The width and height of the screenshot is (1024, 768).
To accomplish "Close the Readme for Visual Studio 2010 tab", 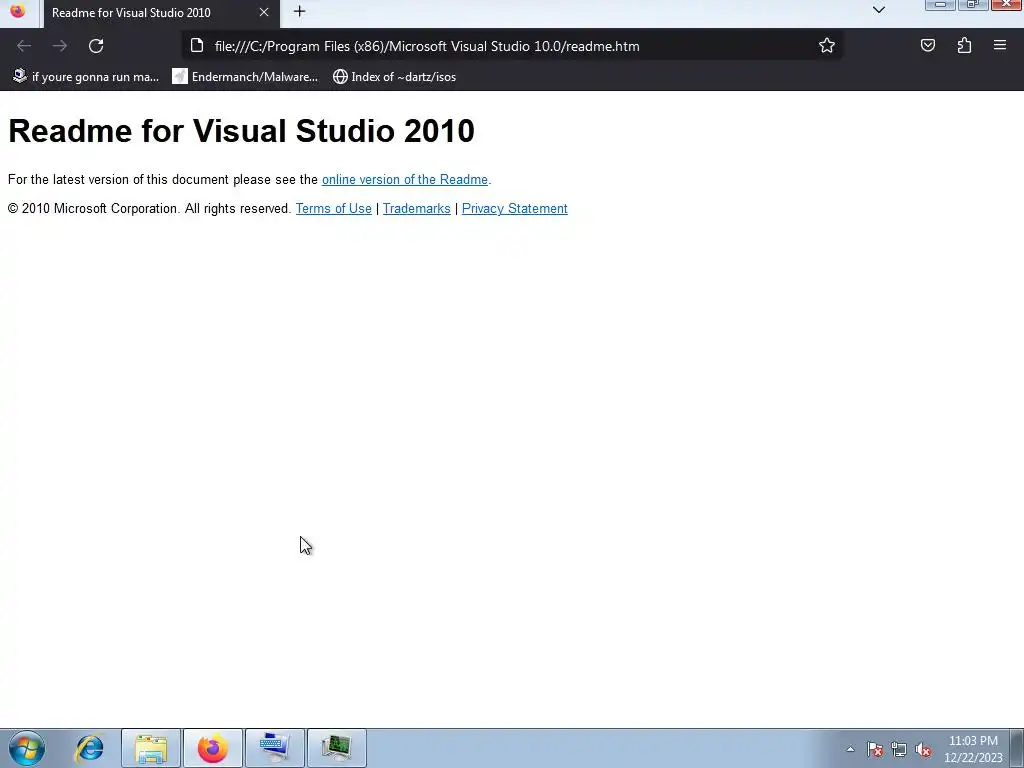I will tap(264, 12).
